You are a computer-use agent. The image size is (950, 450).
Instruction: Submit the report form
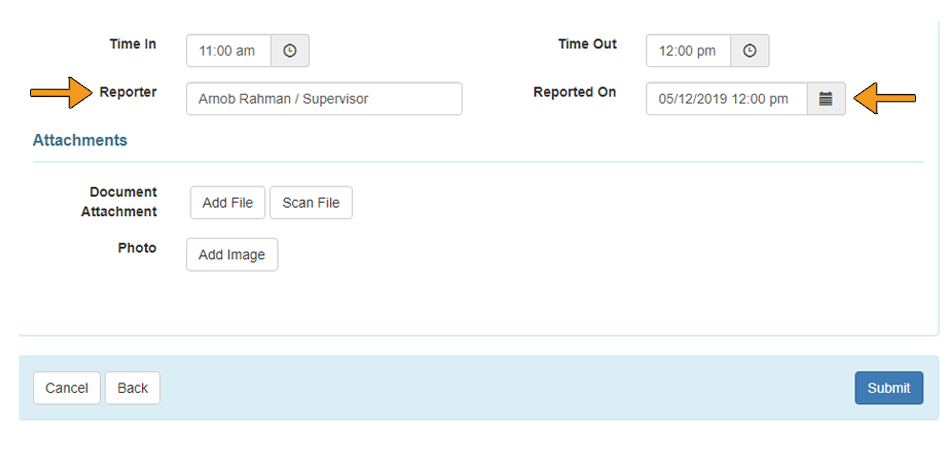889,388
